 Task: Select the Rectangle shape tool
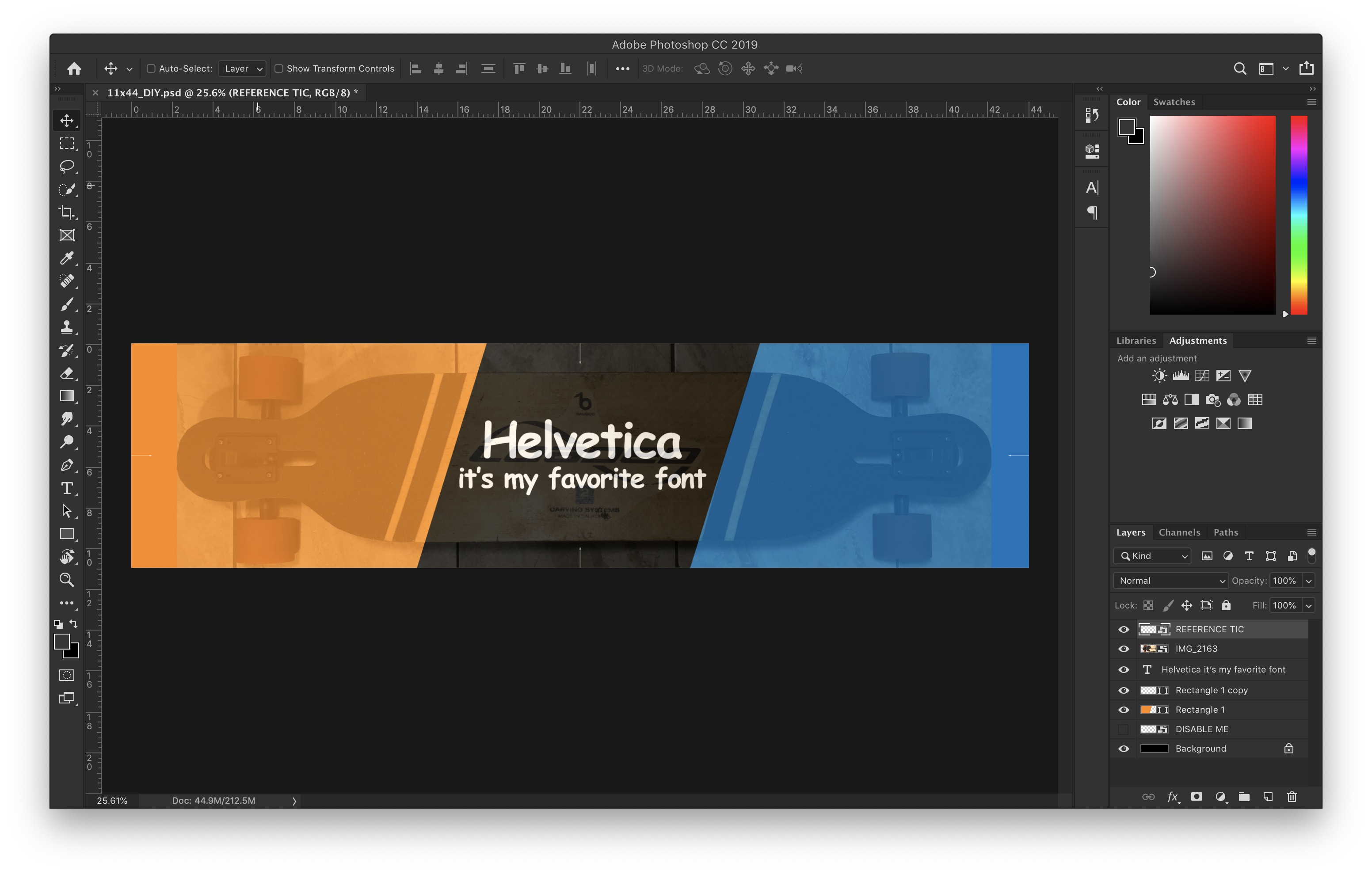67,534
